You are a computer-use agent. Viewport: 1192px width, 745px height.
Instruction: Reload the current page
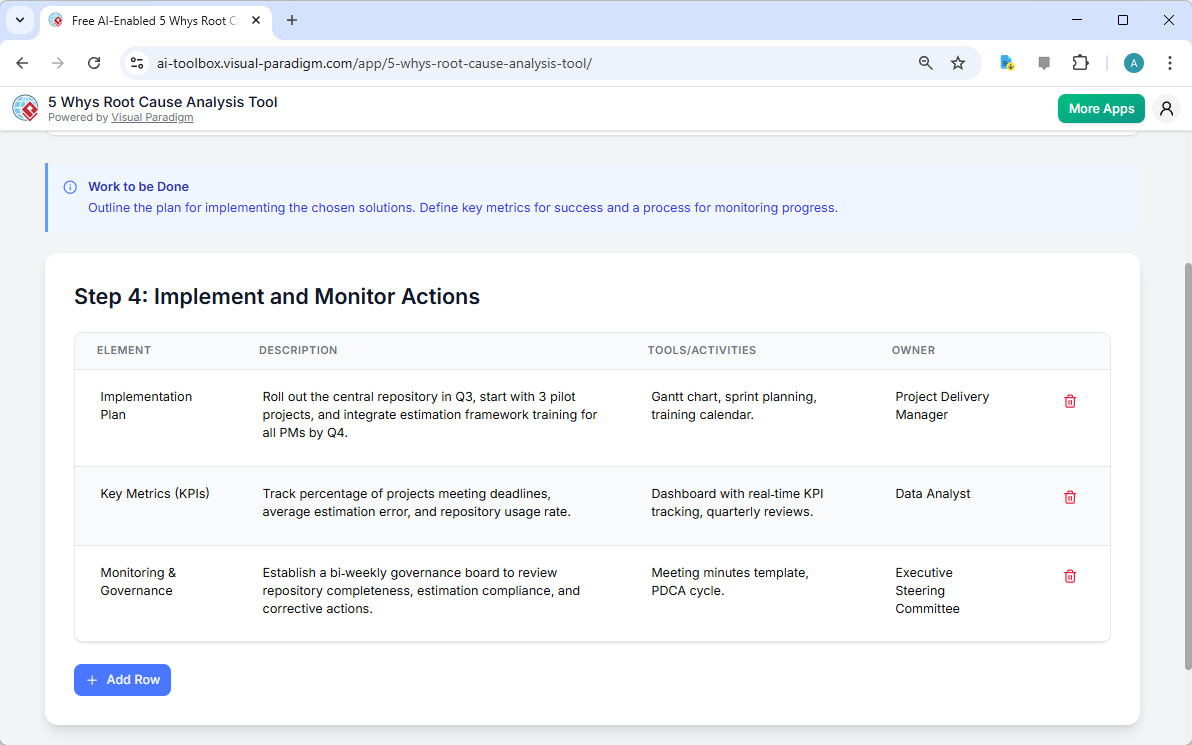[94, 62]
